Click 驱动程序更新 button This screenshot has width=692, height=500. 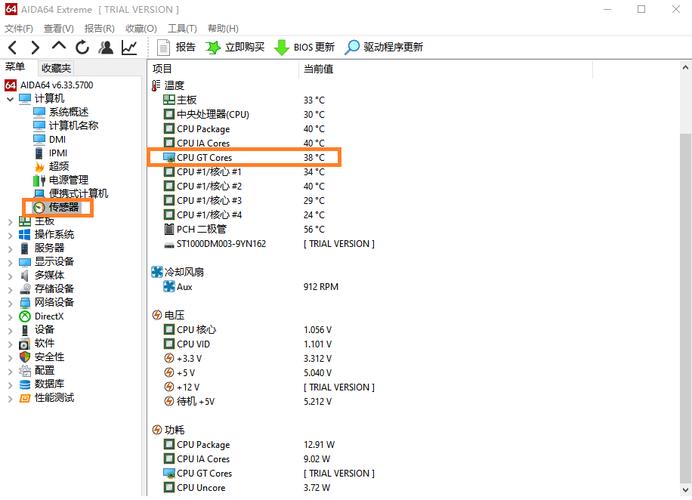coord(384,47)
